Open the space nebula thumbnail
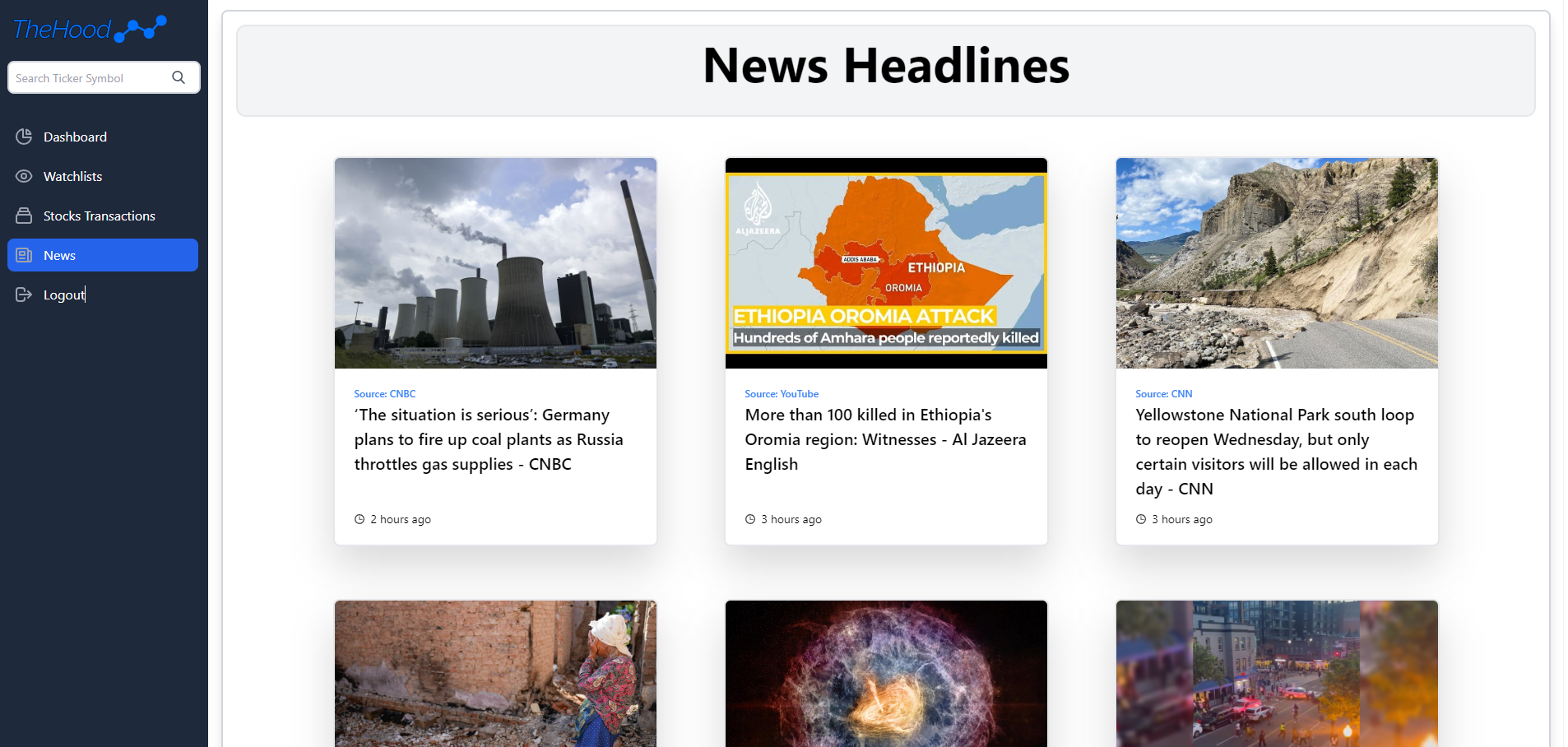 [x=886, y=674]
